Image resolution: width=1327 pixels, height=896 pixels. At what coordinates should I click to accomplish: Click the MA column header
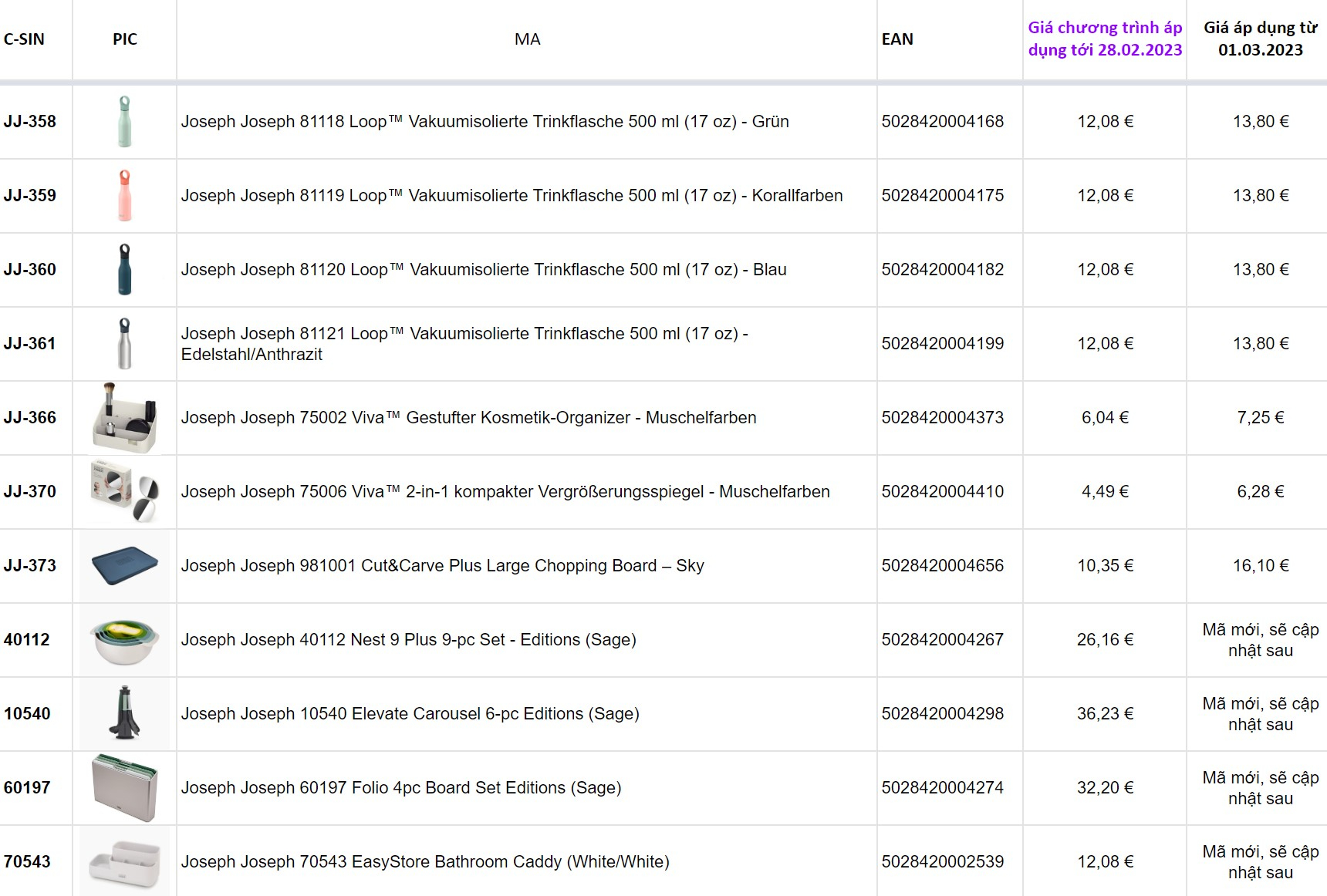(528, 39)
